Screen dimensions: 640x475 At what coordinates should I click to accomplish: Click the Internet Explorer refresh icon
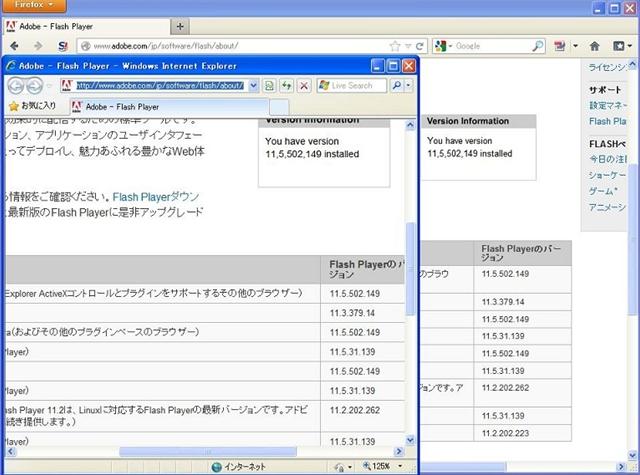(287, 86)
